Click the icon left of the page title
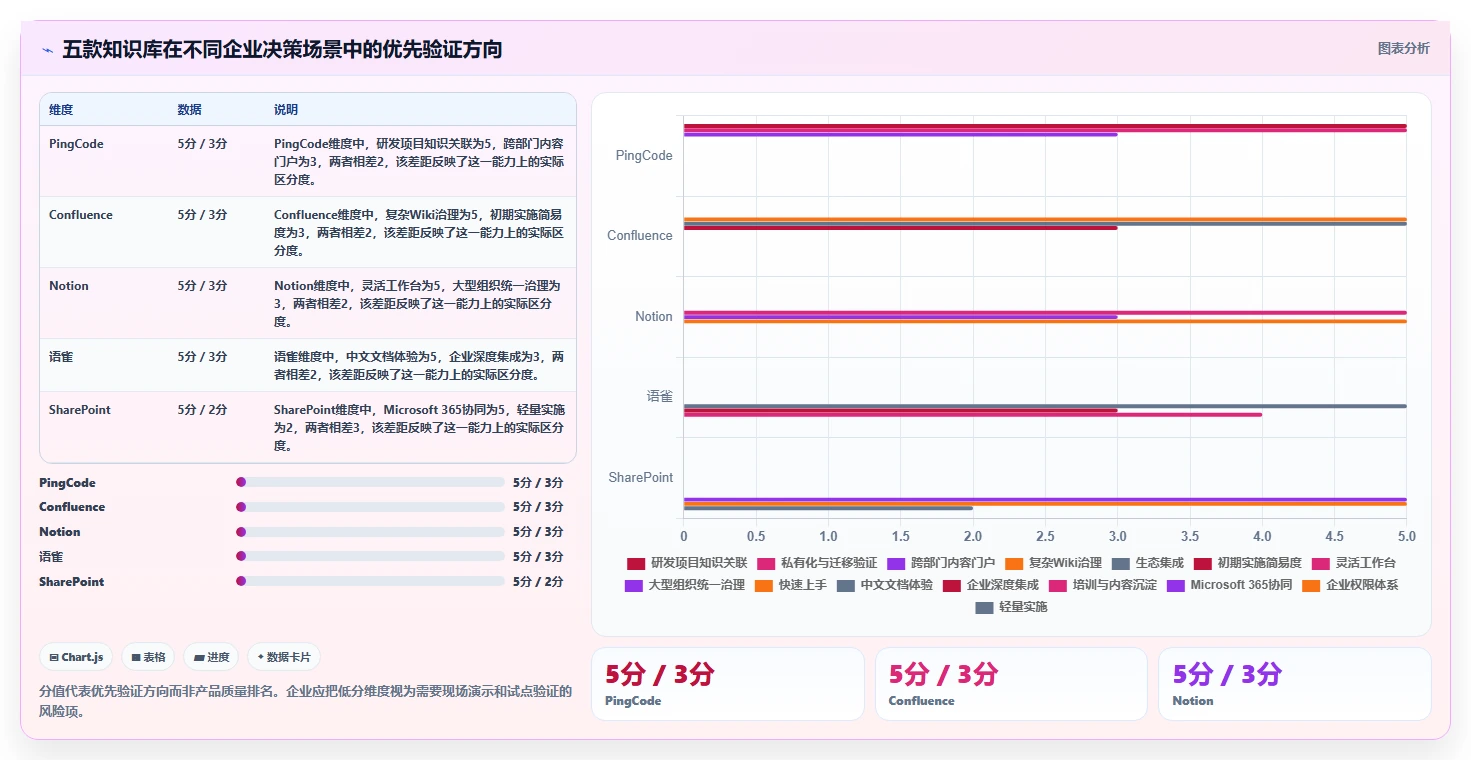This screenshot has width=1471, height=760. tap(47, 50)
